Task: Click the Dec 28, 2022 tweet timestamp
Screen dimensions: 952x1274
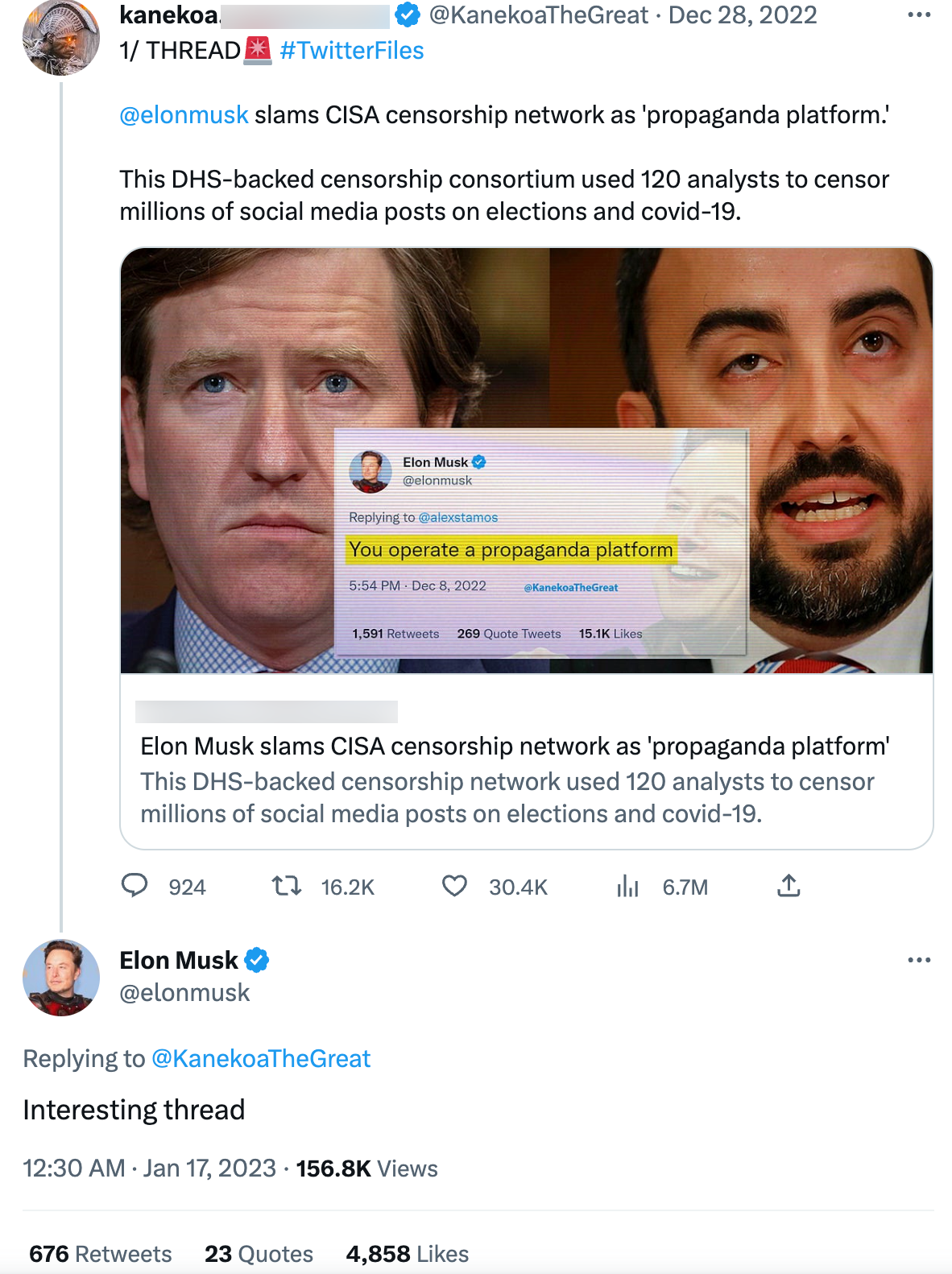Action: pos(743,15)
